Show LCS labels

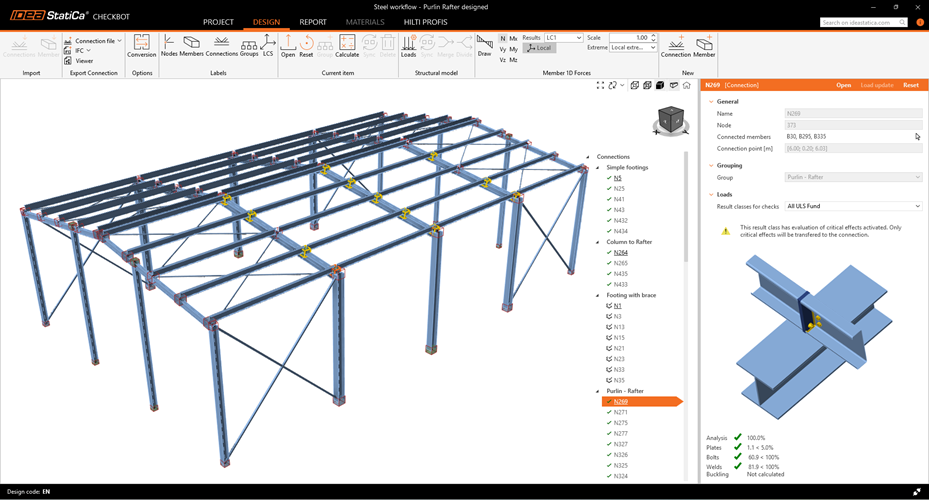(268, 45)
